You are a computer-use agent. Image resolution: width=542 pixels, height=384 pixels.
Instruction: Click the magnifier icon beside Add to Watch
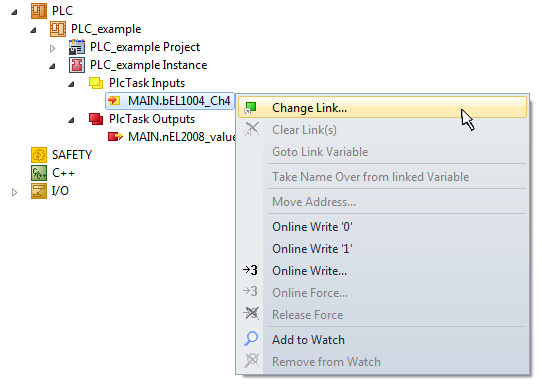click(251, 339)
